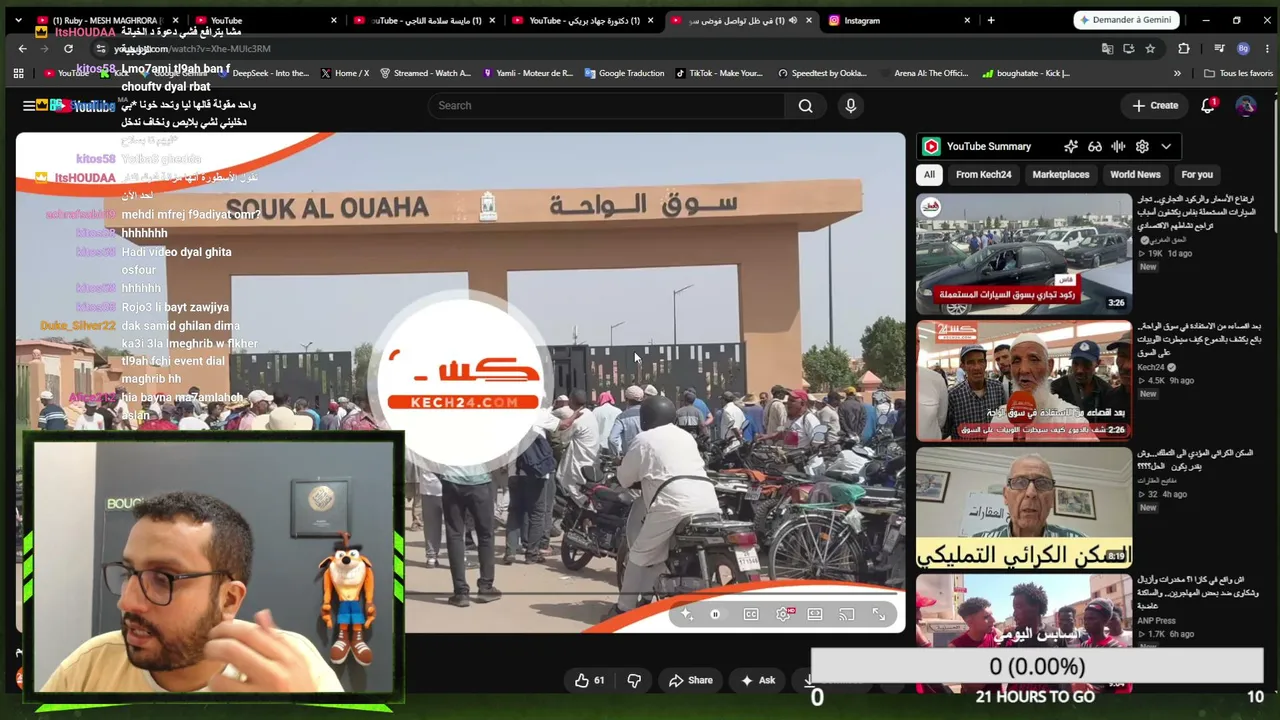Open the Speedtest by Ookla bookmark

(x=821, y=73)
